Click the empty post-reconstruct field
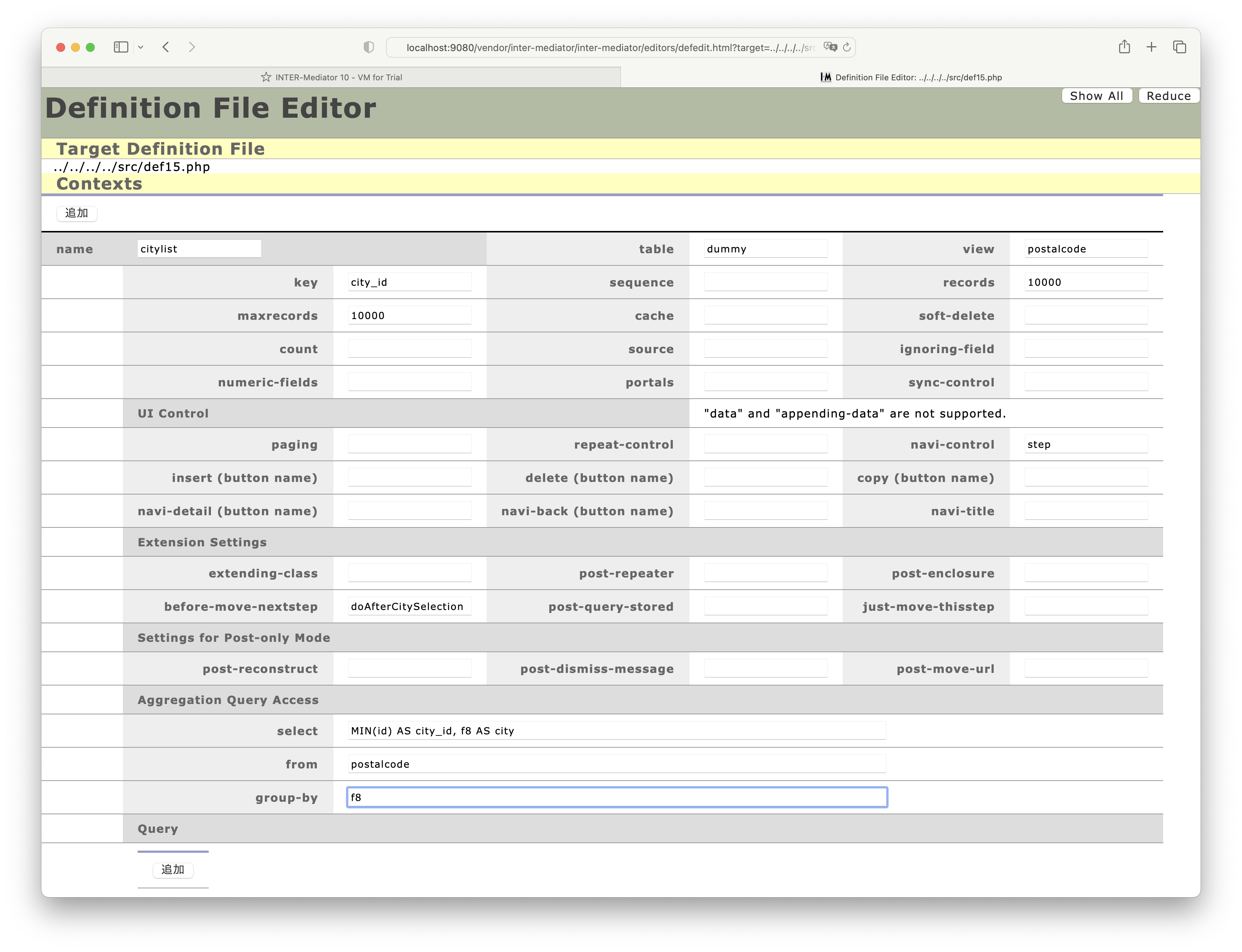 point(410,669)
